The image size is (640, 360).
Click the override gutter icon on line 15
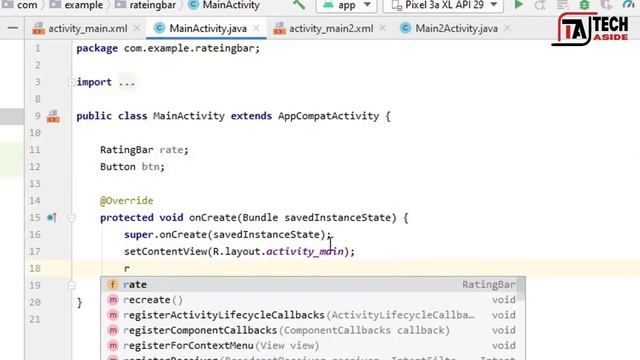click(x=52, y=218)
